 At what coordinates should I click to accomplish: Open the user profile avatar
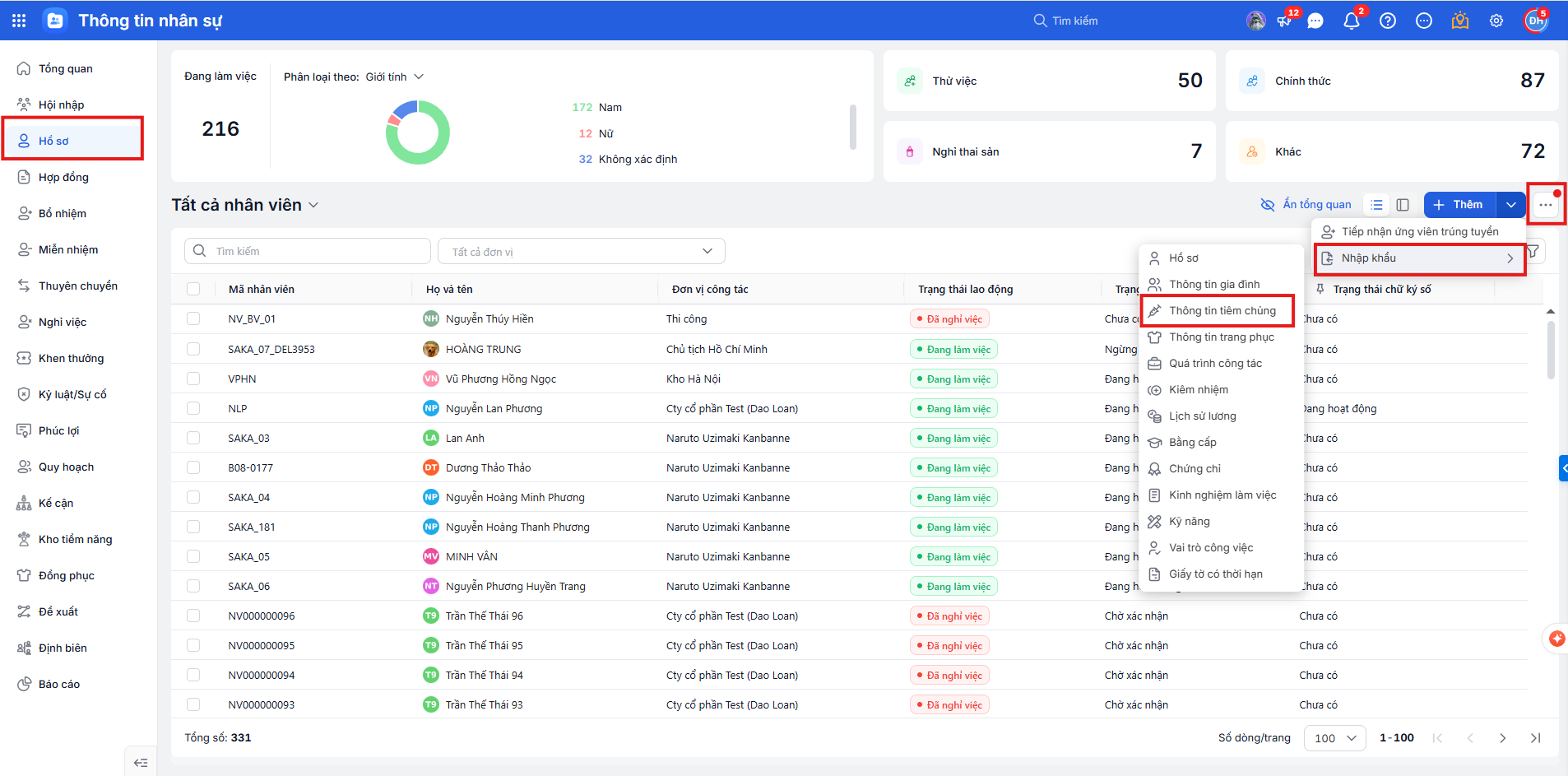point(1536,21)
